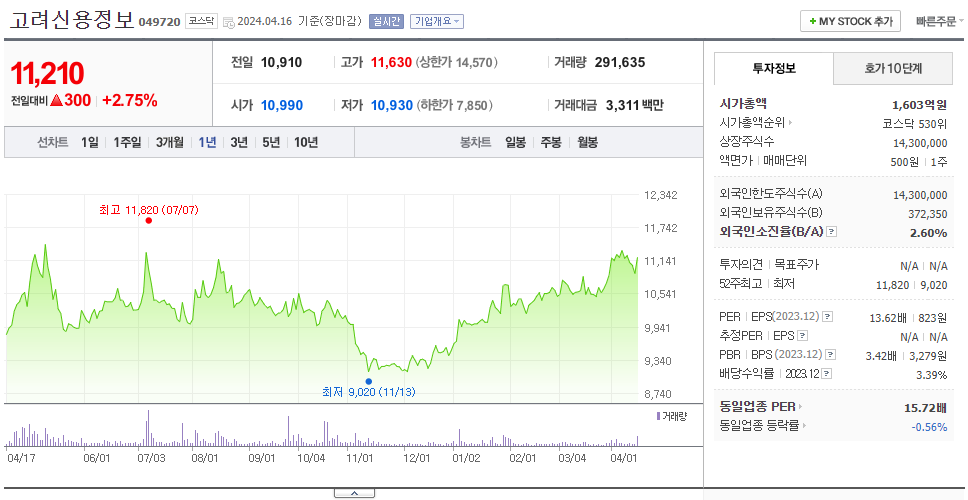The width and height of the screenshot is (968, 500).
Task: Open 시가총액순위 arrow link
Action: click(790, 123)
